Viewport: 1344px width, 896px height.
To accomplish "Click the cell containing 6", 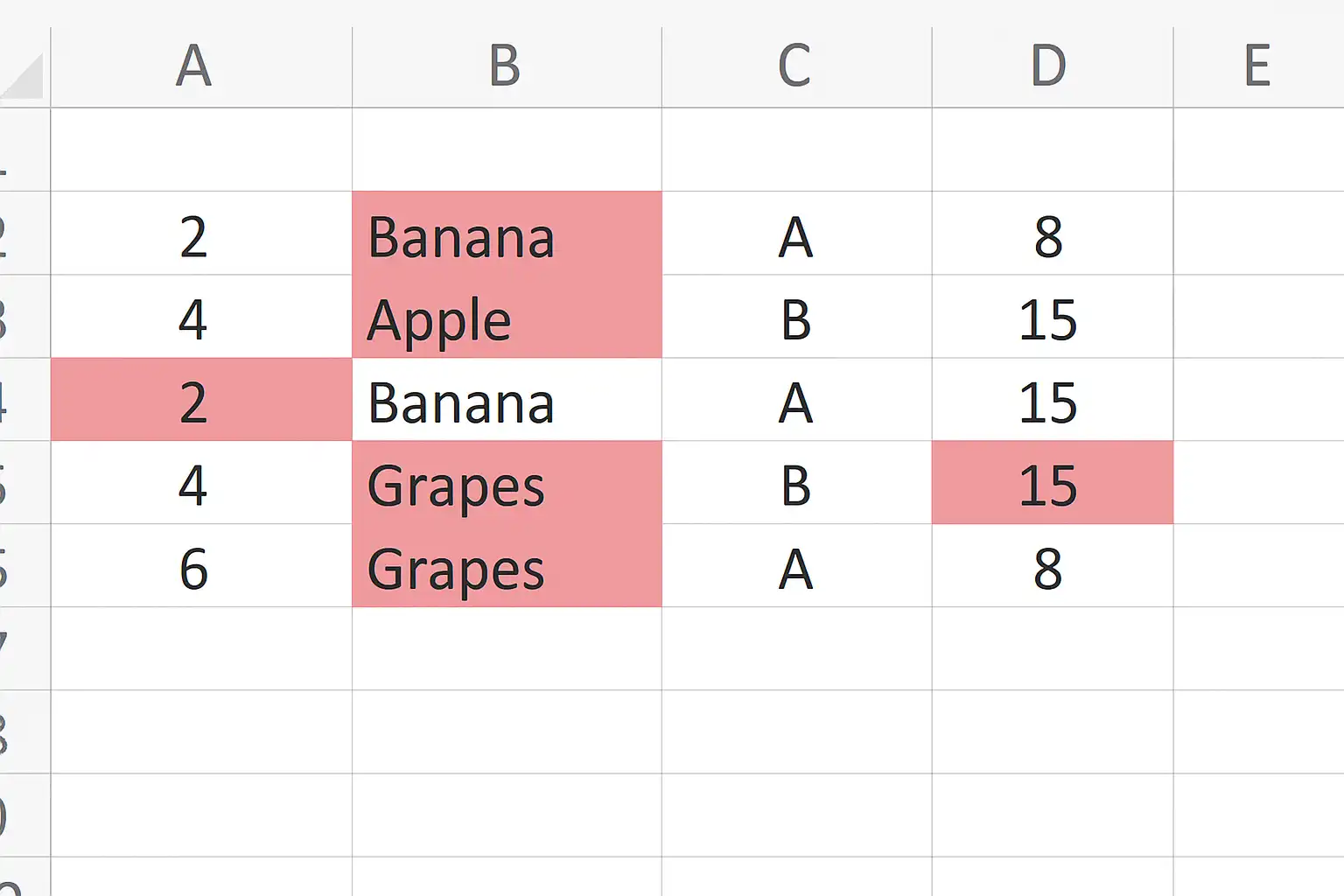I will [x=201, y=565].
